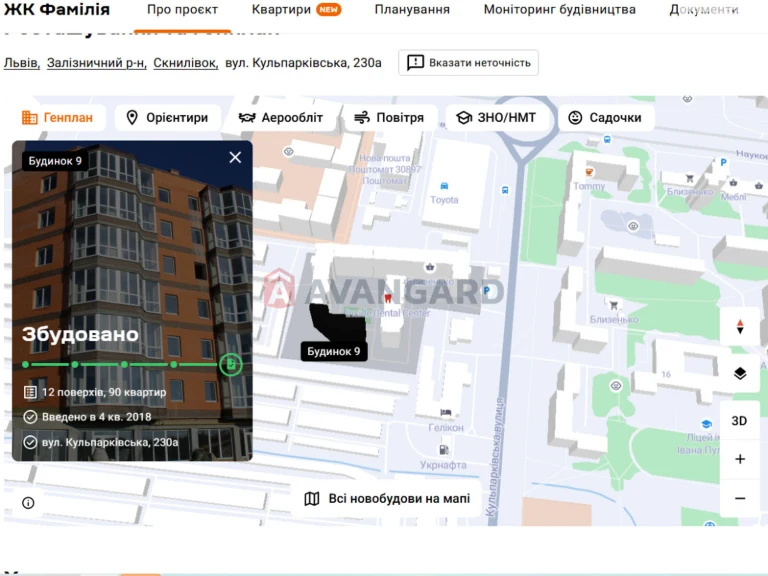Click the Toyota car dealer marker
This screenshot has height=576, width=768.
pyautogui.click(x=444, y=186)
